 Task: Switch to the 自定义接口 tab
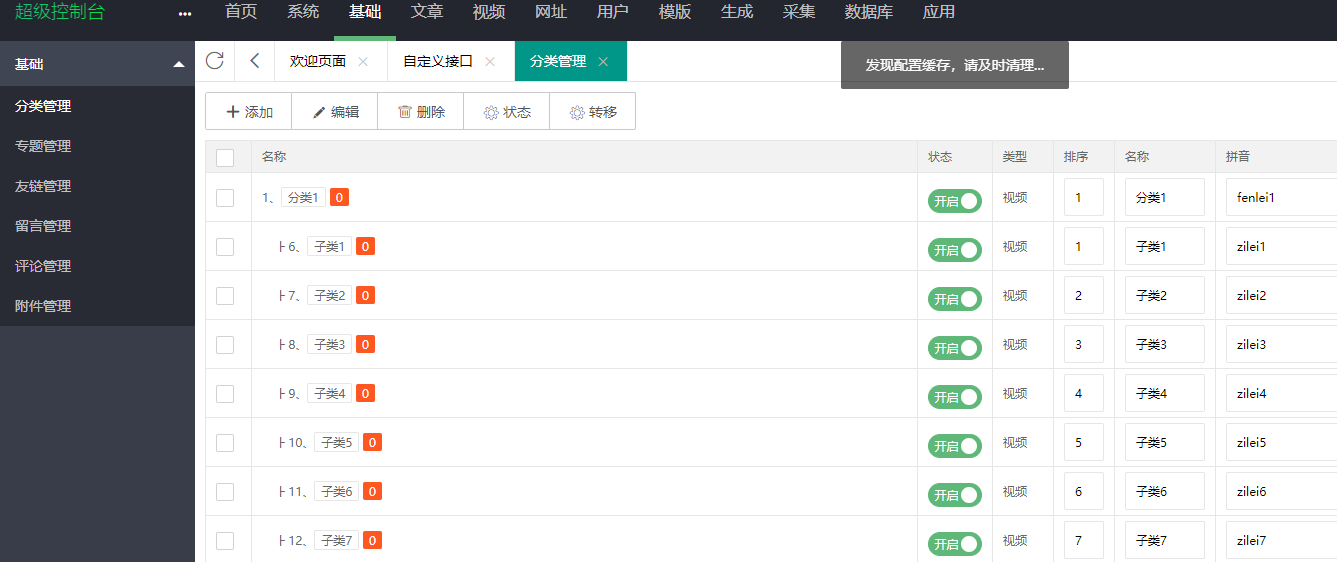[438, 61]
